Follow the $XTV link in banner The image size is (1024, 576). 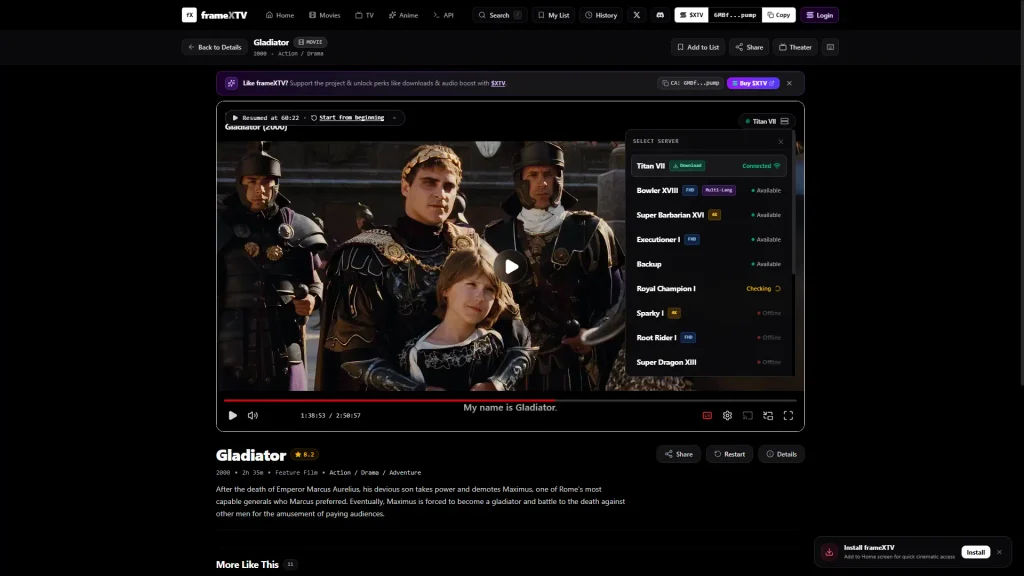pyautogui.click(x=498, y=84)
